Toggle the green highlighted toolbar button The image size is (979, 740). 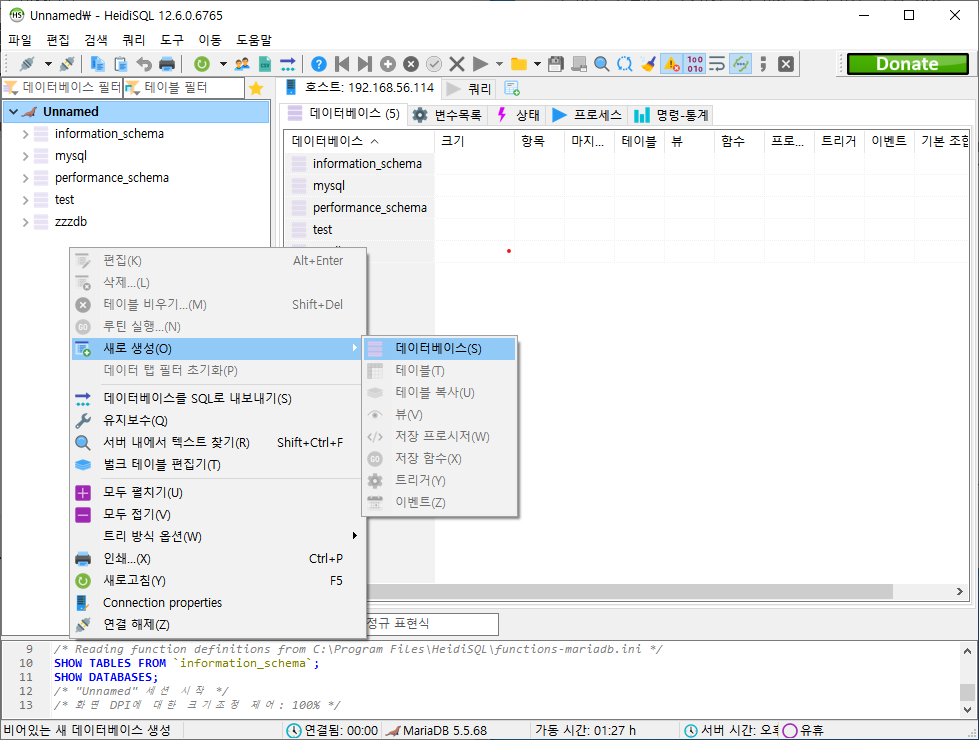[x=740, y=64]
